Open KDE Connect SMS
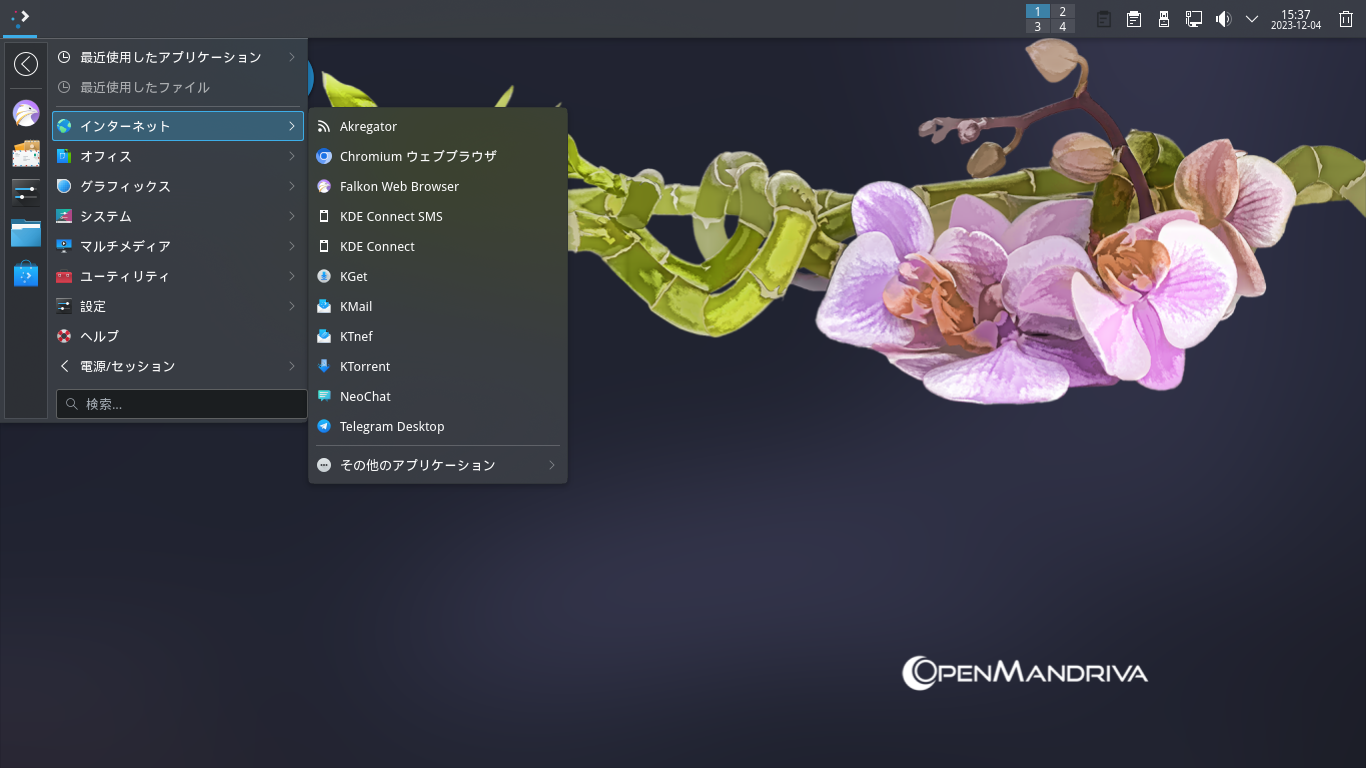This screenshot has width=1366, height=768. coord(438,216)
